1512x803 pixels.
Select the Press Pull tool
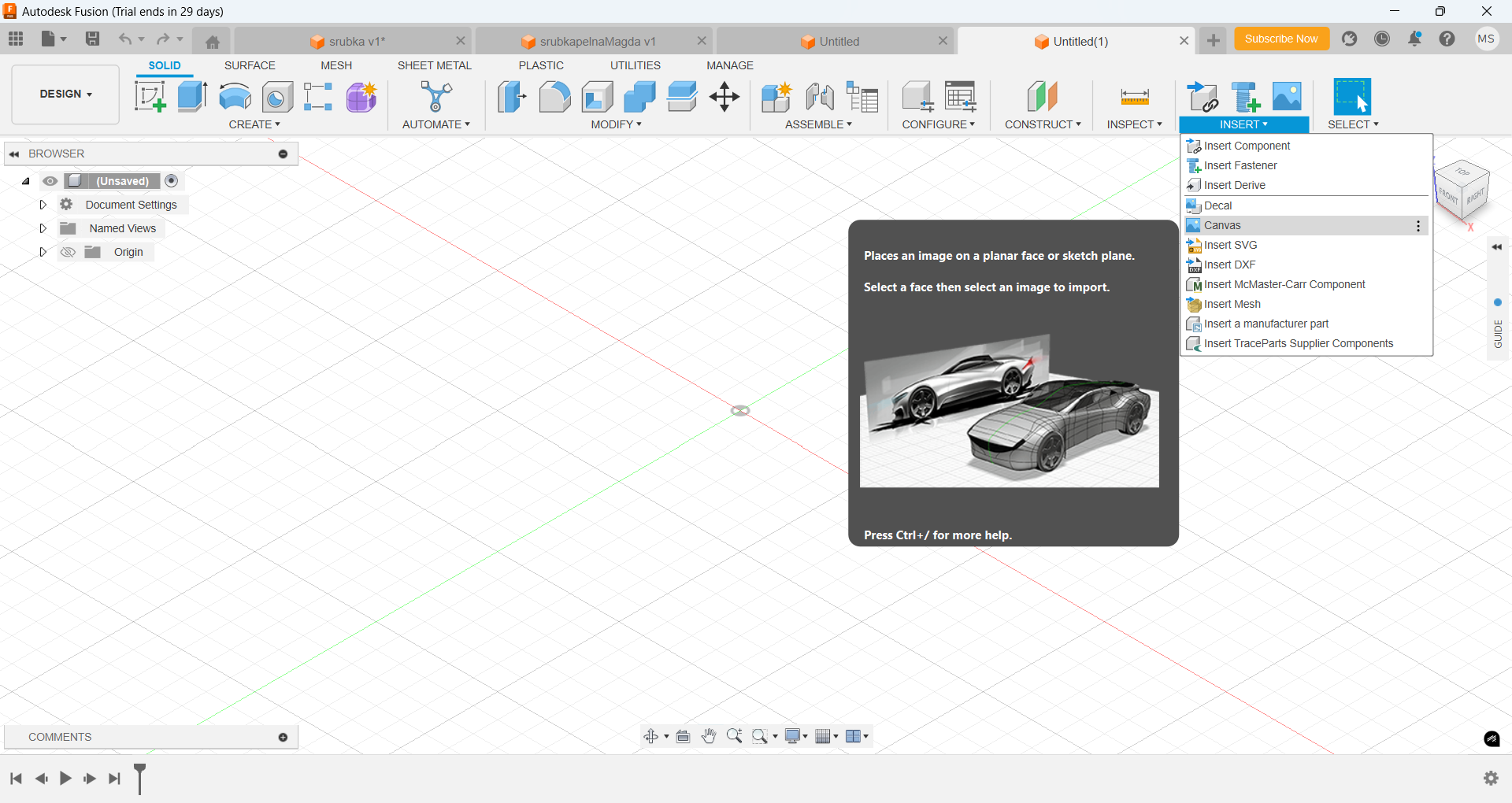tap(512, 97)
